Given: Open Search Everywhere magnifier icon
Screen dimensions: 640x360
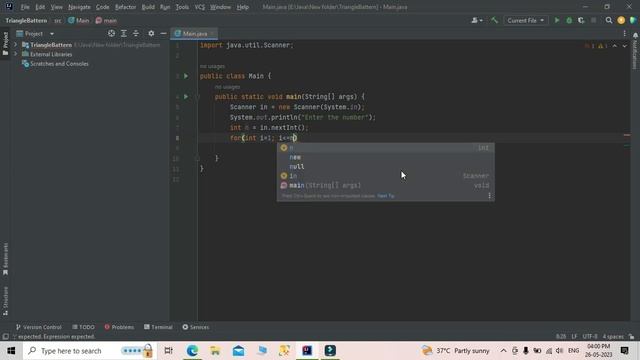Looking at the screenshot, I should click(609, 20).
